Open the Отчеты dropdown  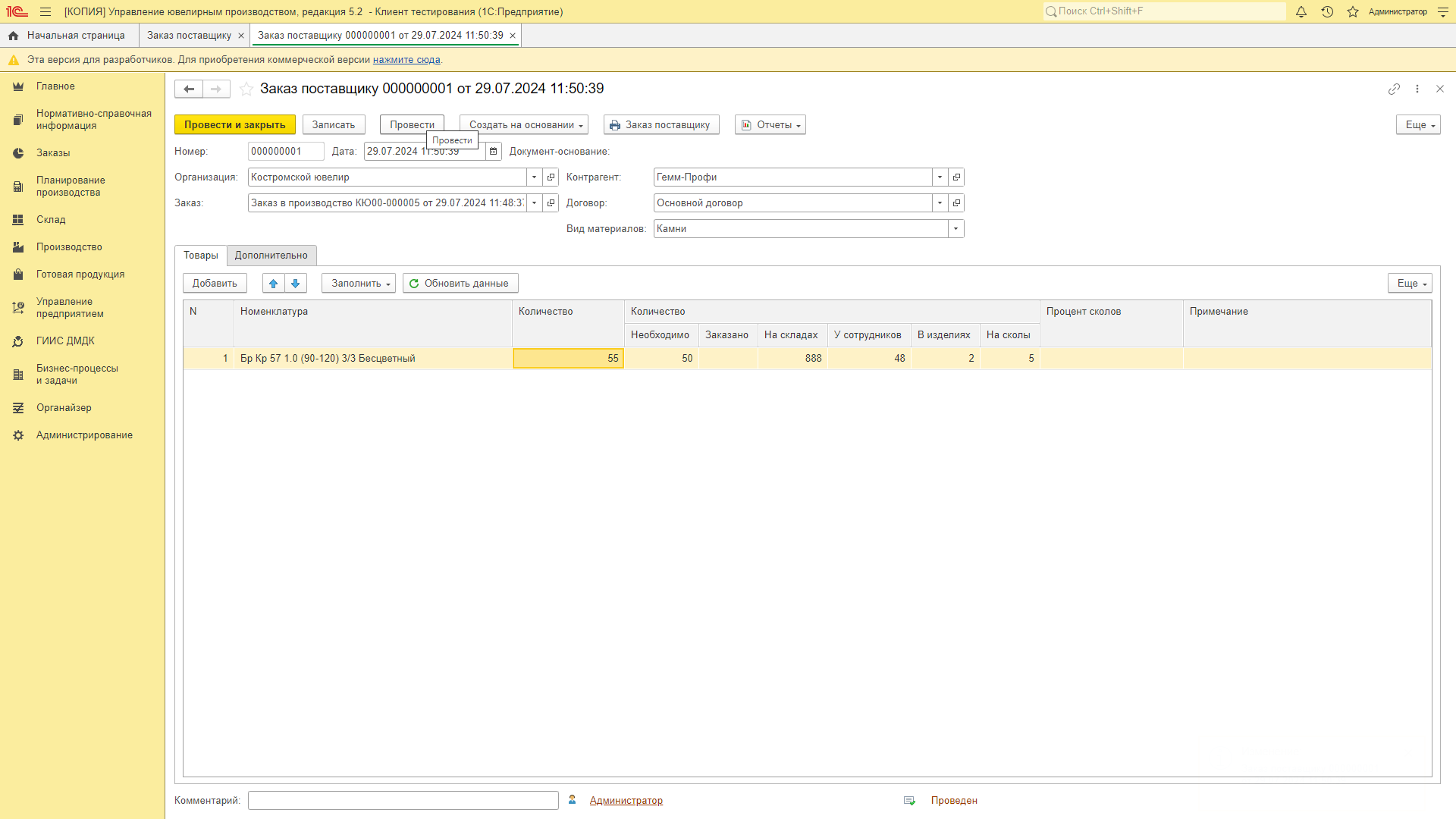coord(770,125)
